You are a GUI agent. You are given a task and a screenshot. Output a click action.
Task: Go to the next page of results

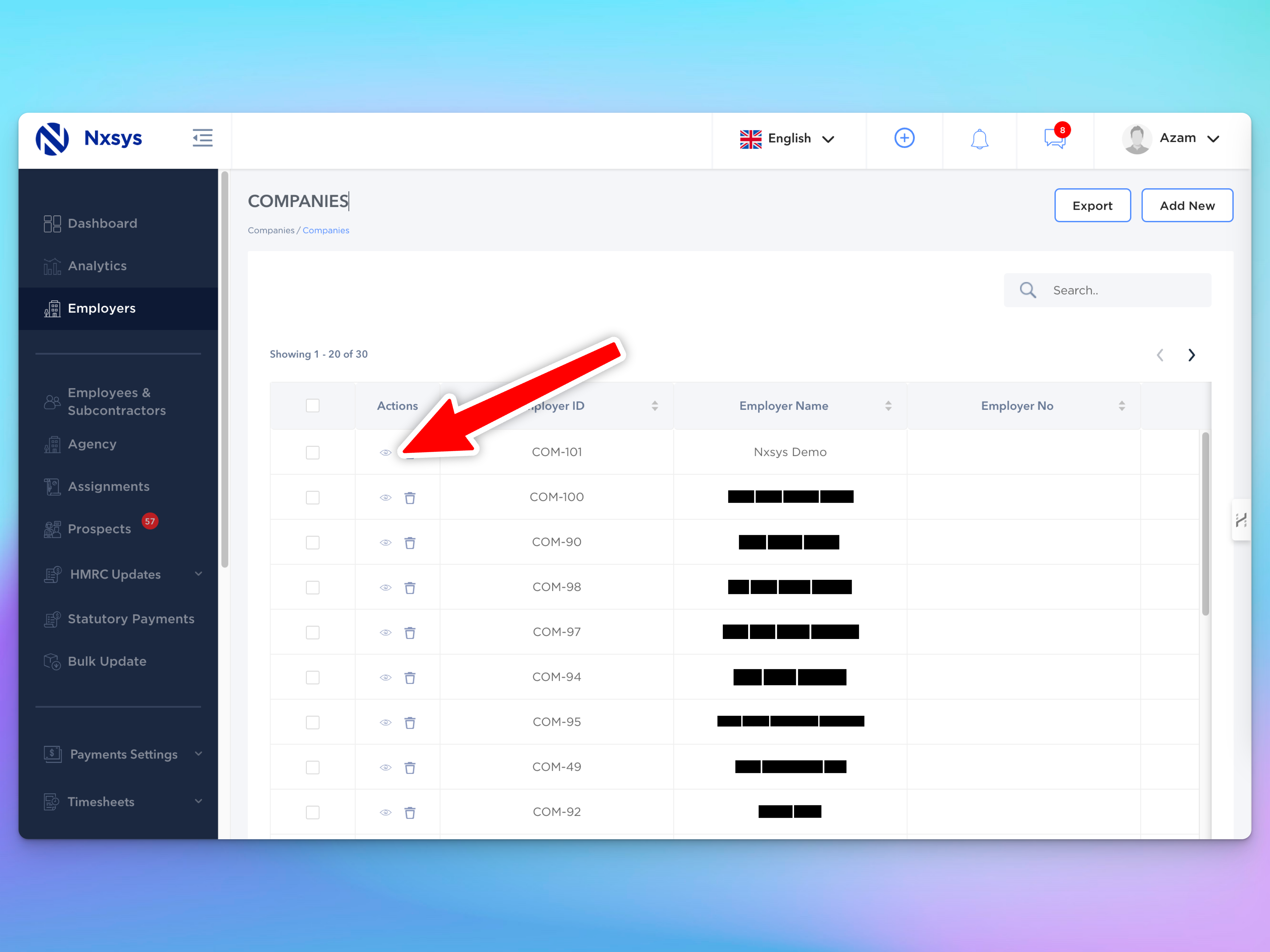1191,355
